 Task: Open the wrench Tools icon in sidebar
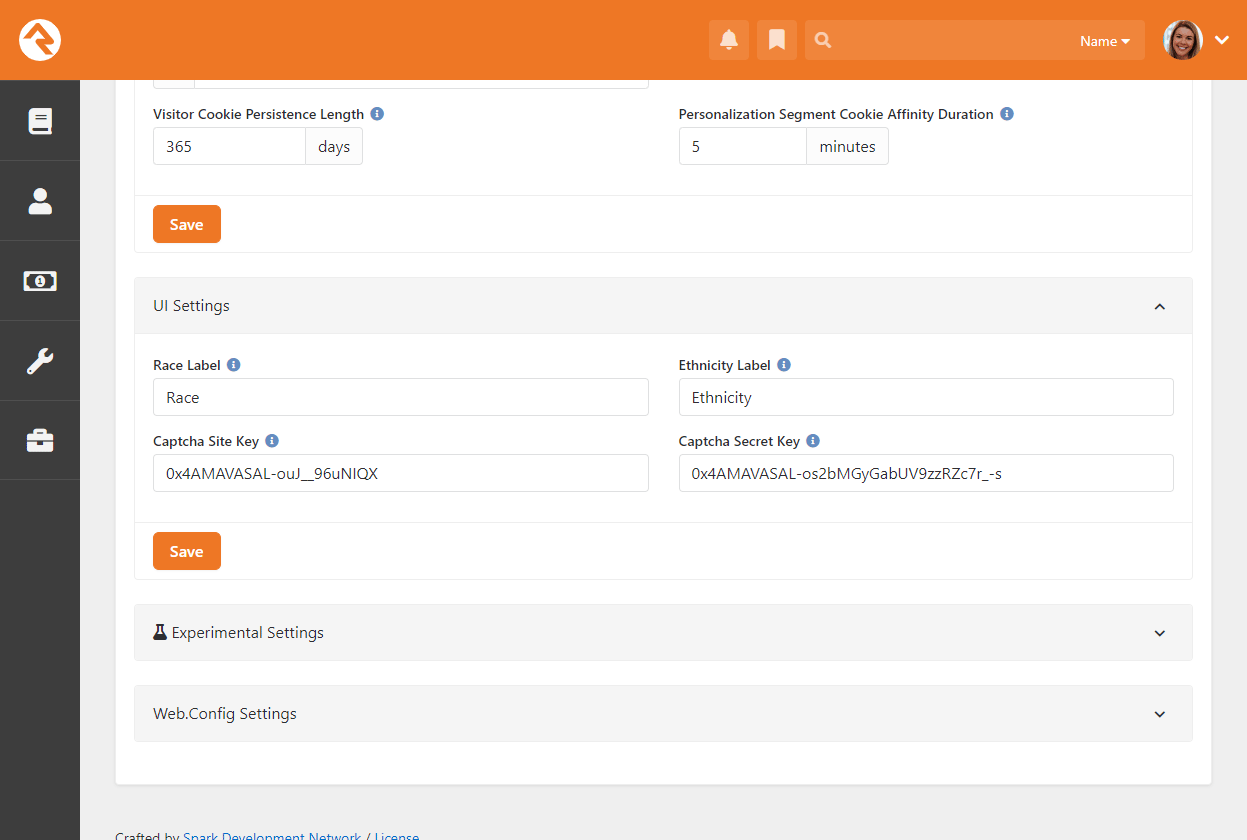pyautogui.click(x=40, y=361)
